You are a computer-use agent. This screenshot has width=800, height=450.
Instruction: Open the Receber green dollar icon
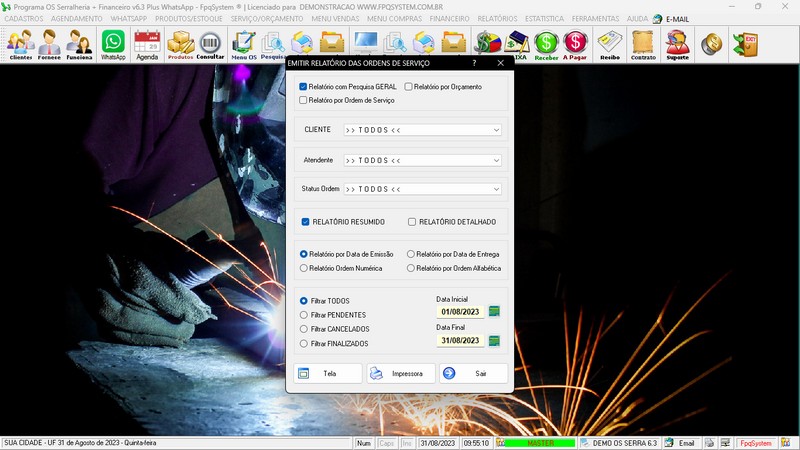point(546,44)
